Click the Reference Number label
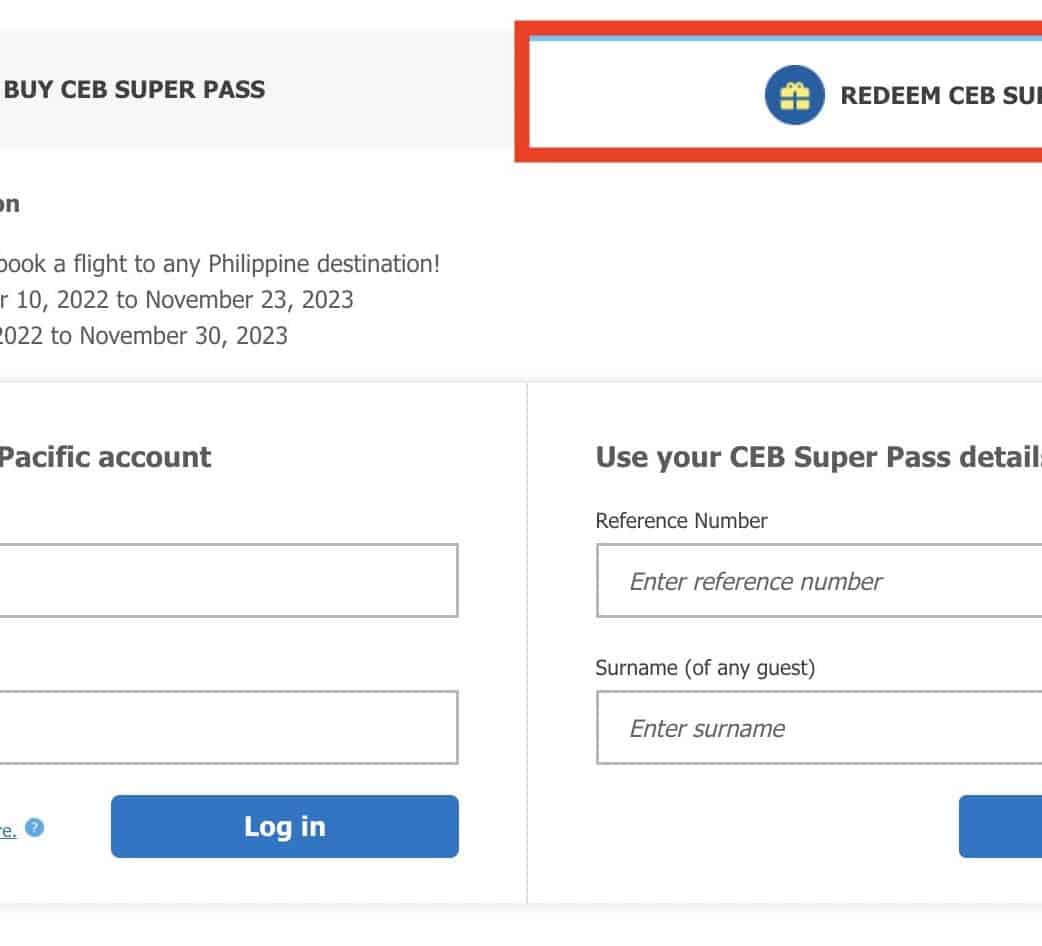The height and width of the screenshot is (946, 1042). click(681, 521)
